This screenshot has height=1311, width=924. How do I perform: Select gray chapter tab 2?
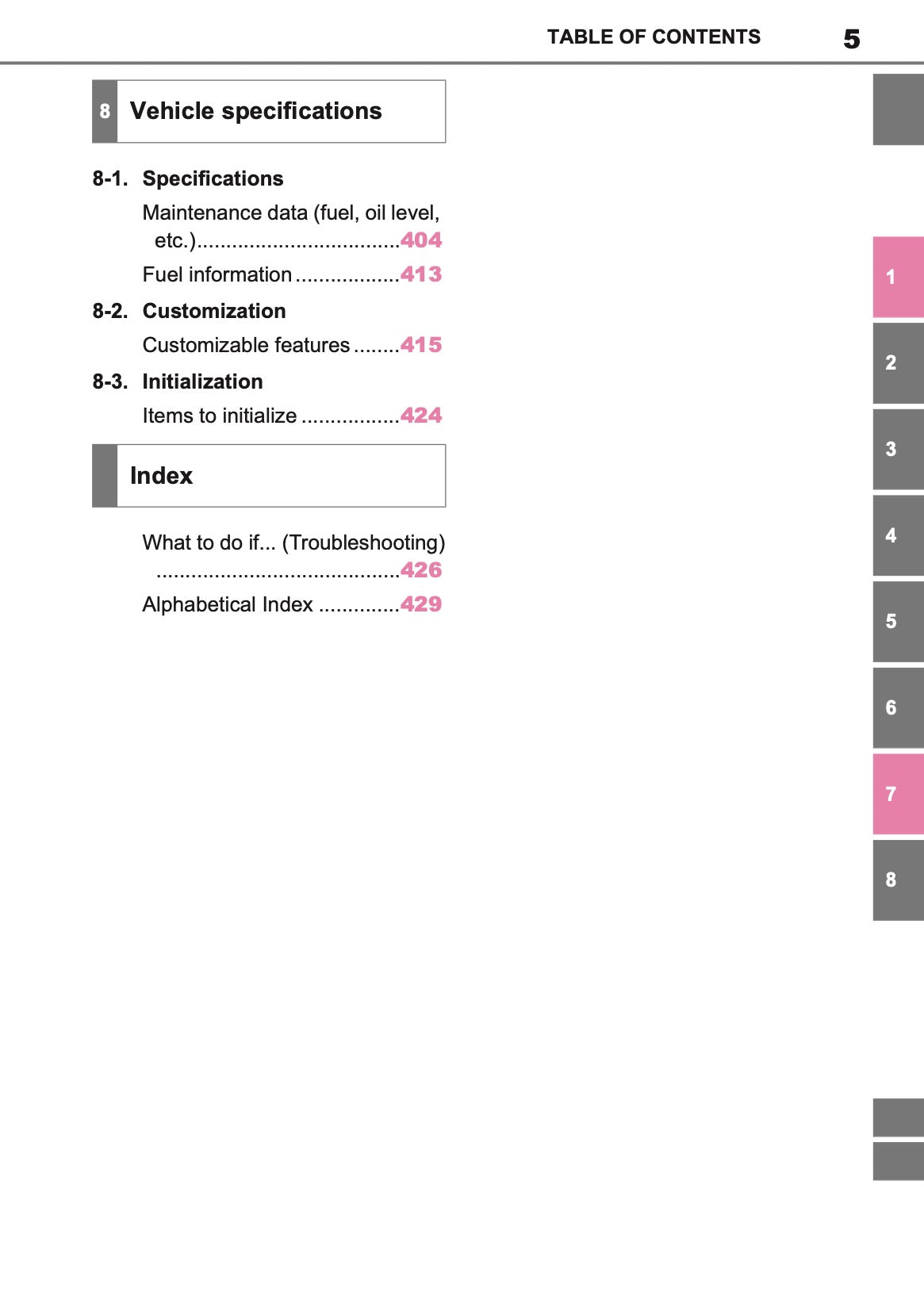click(x=898, y=363)
